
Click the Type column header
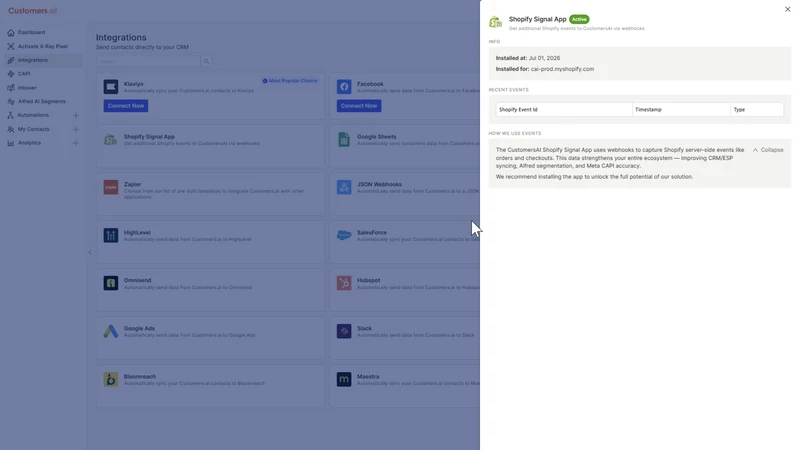757,110
